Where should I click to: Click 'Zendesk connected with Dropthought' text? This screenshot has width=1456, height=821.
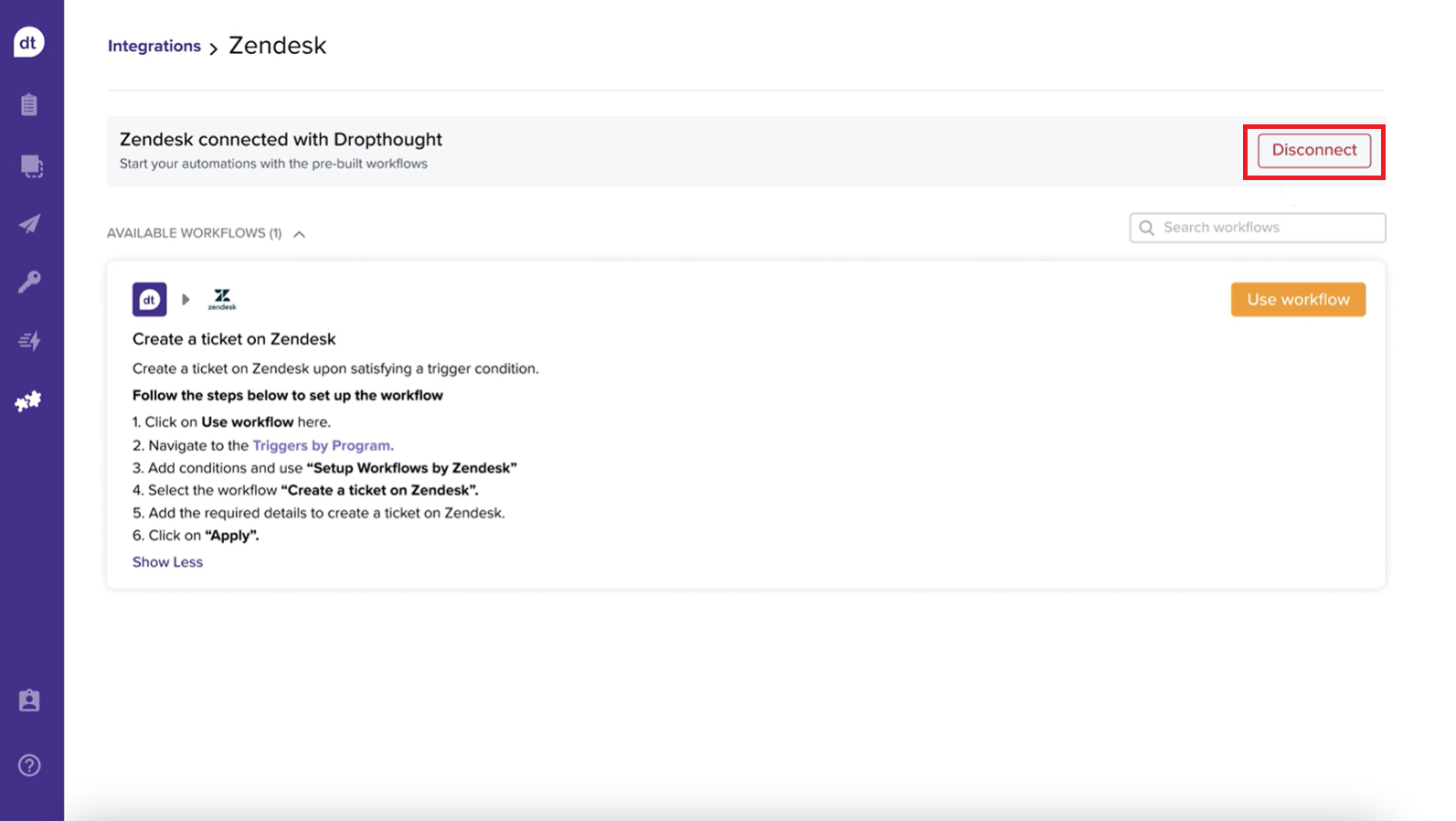(281, 139)
